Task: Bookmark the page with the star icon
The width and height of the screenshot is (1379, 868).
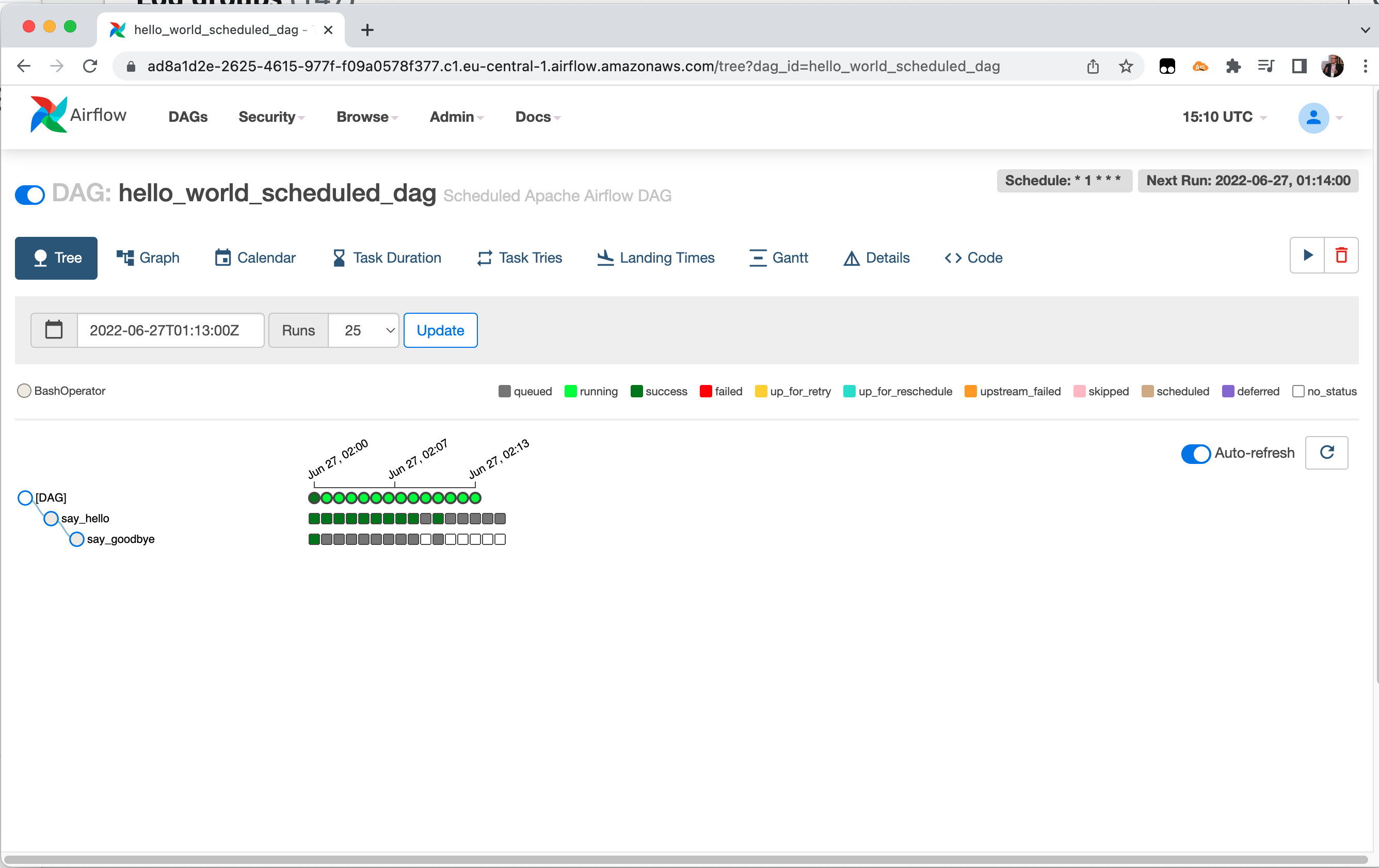Action: click(x=1125, y=67)
